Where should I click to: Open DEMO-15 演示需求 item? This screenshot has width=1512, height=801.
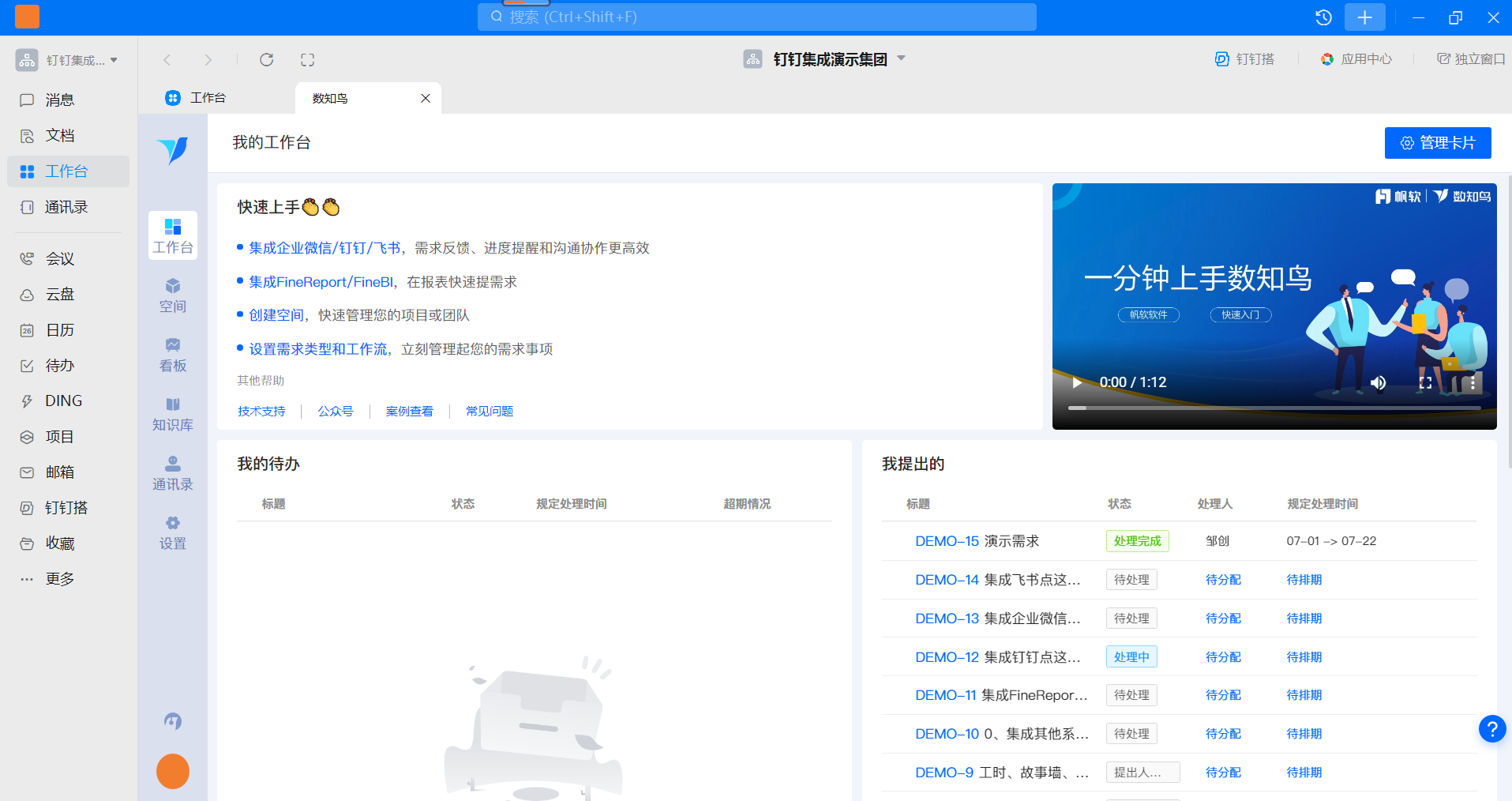coord(977,541)
